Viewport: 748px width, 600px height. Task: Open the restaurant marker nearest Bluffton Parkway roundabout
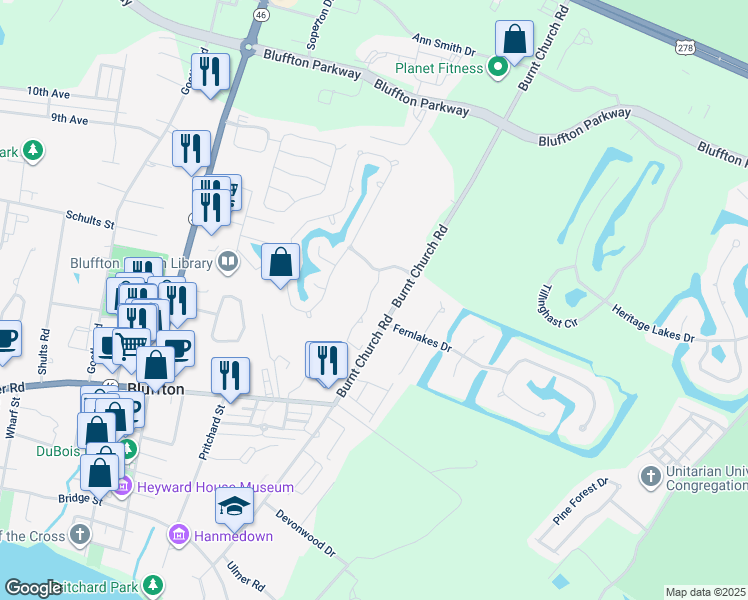click(x=211, y=72)
